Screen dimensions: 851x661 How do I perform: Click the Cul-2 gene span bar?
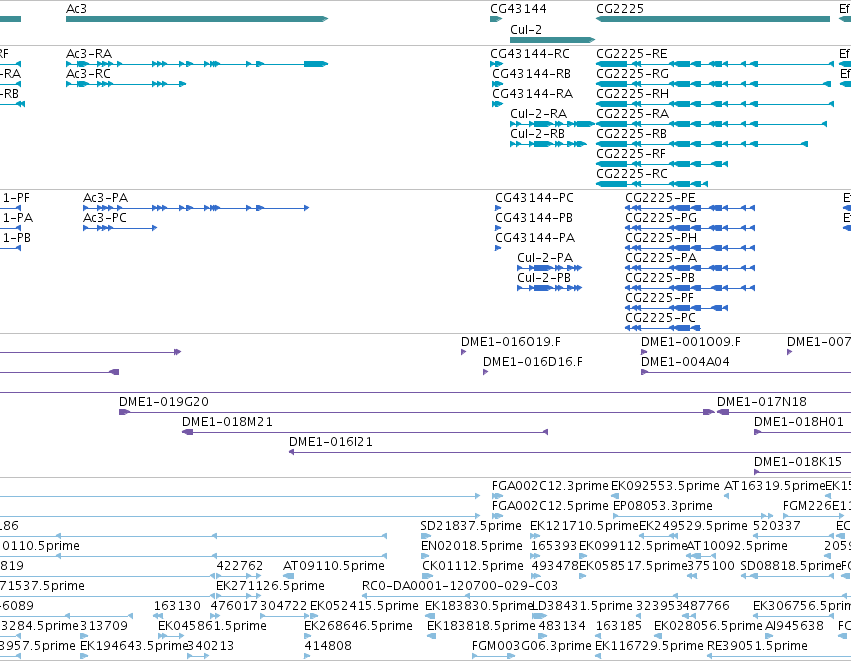(x=552, y=40)
